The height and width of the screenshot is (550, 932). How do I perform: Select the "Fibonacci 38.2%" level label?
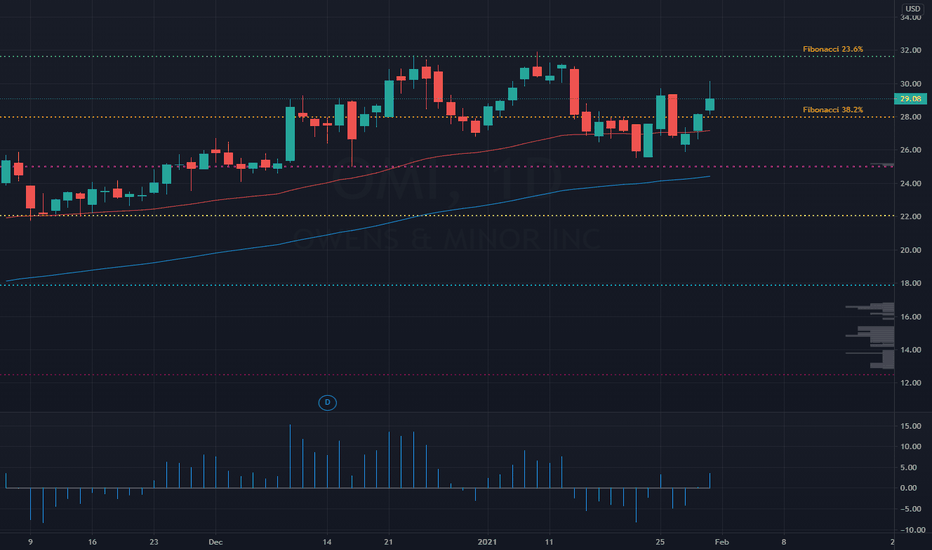tap(832, 110)
